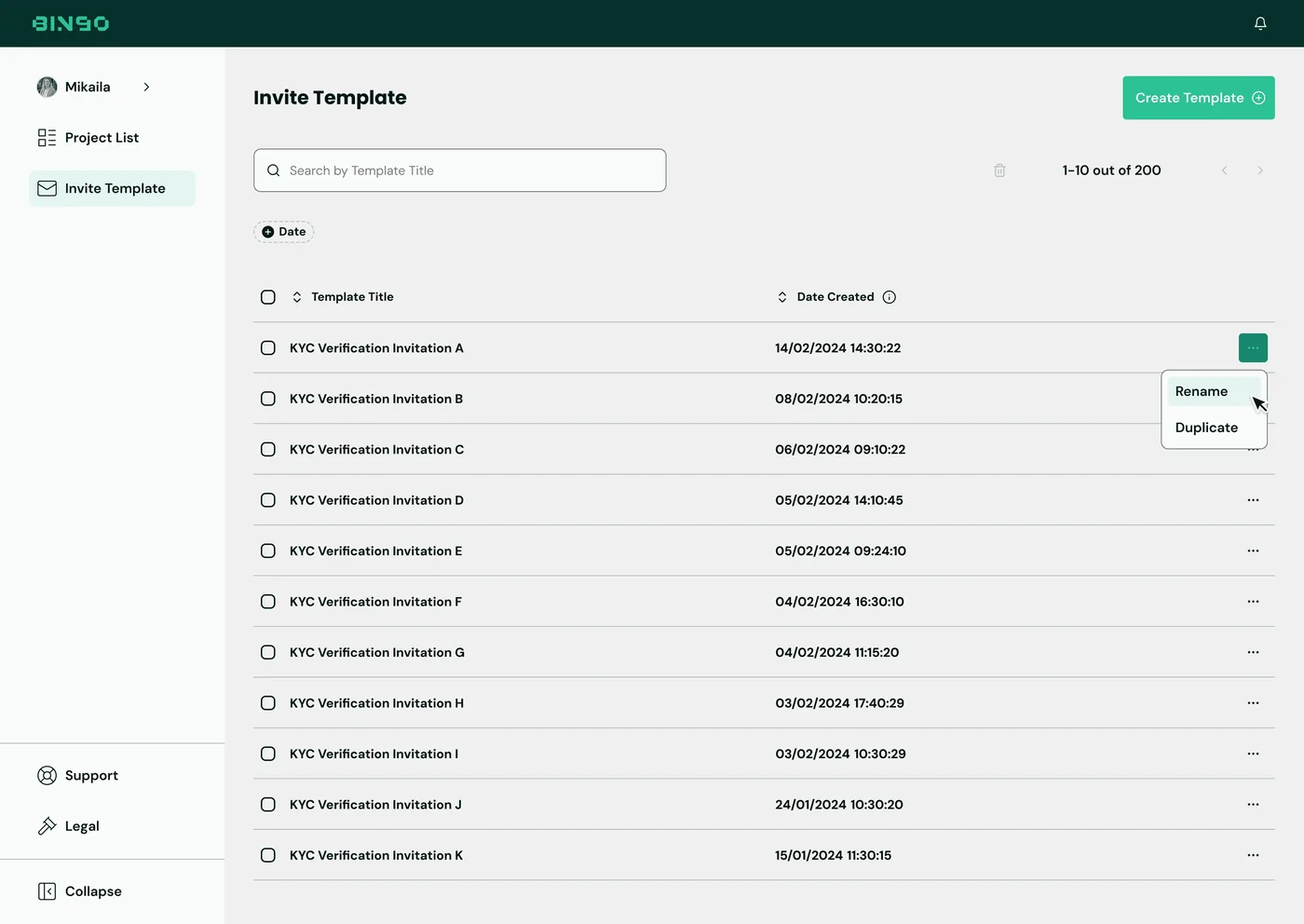Viewport: 1304px width, 924px height.
Task: Select checkbox for KYC Verification Invitation A
Action: [x=268, y=348]
